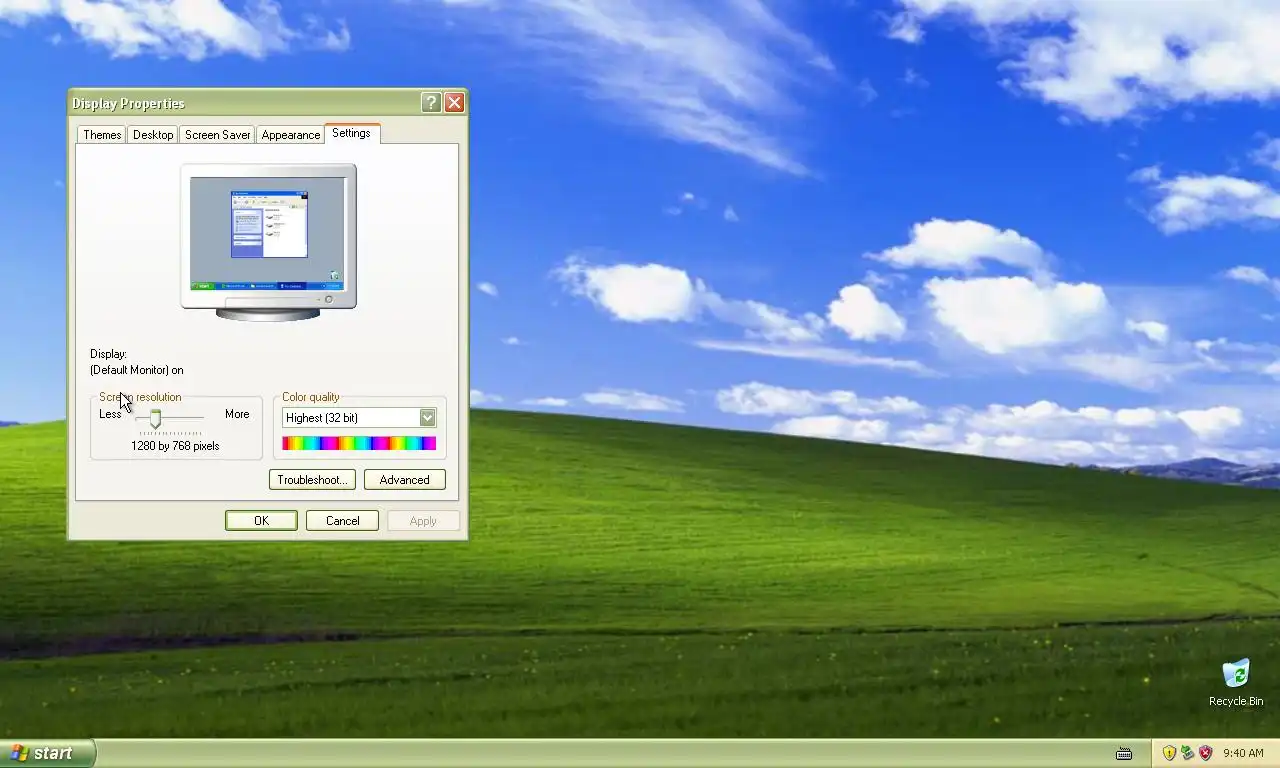The width and height of the screenshot is (1280, 768).
Task: Click the screen resolution slider handle
Action: (155, 418)
